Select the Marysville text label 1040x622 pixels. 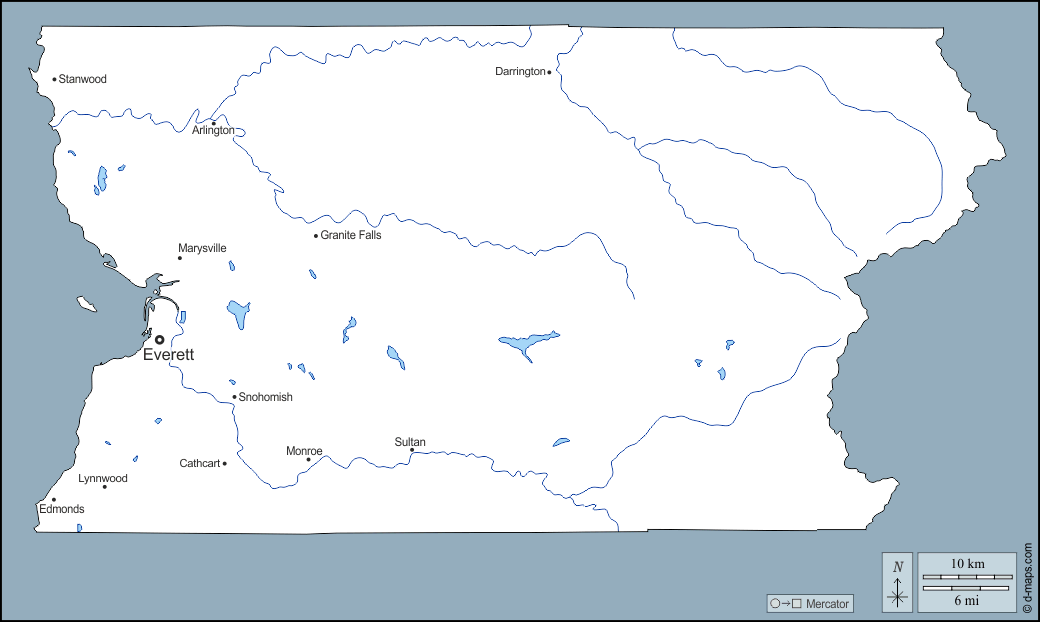tap(202, 248)
